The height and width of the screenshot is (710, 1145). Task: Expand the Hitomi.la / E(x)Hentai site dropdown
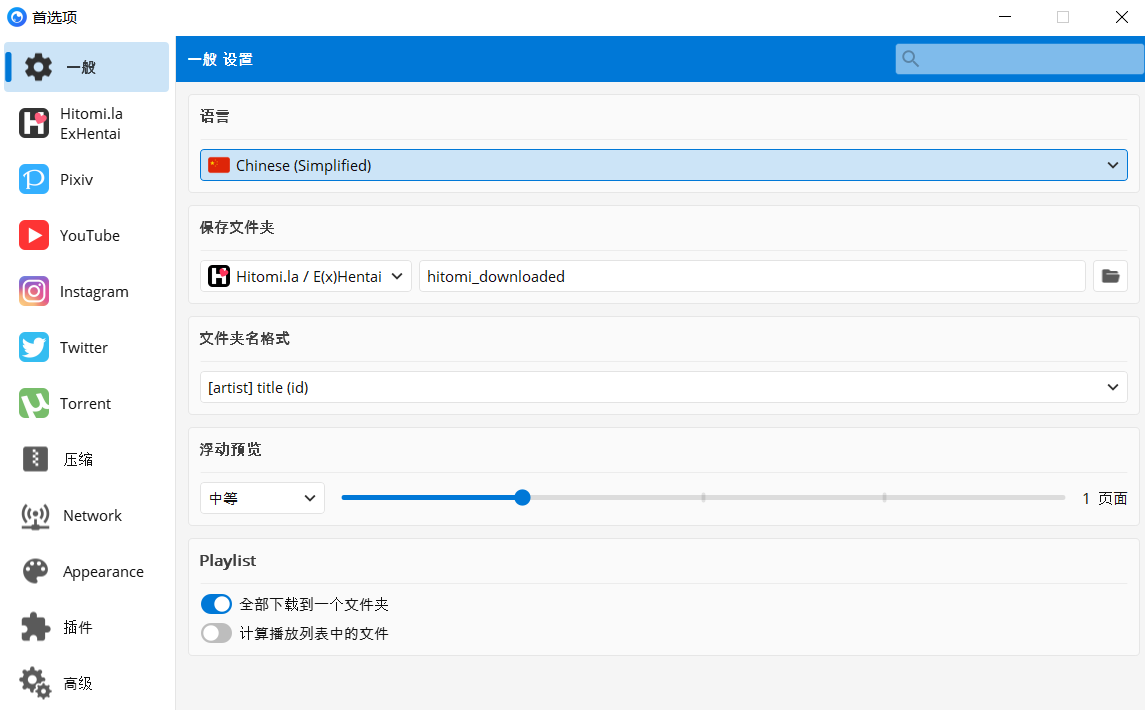(x=305, y=276)
